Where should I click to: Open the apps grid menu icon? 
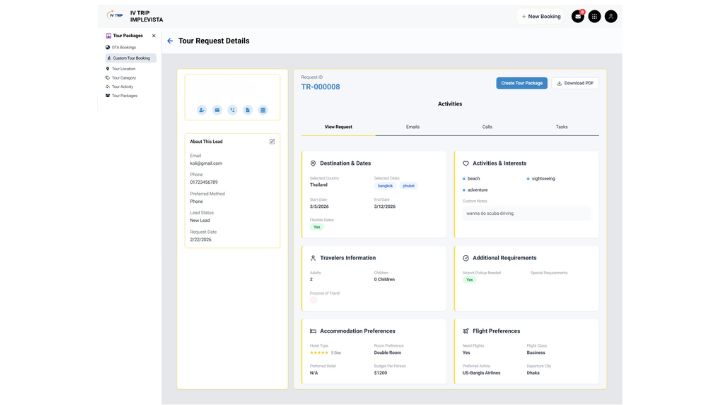coord(594,16)
